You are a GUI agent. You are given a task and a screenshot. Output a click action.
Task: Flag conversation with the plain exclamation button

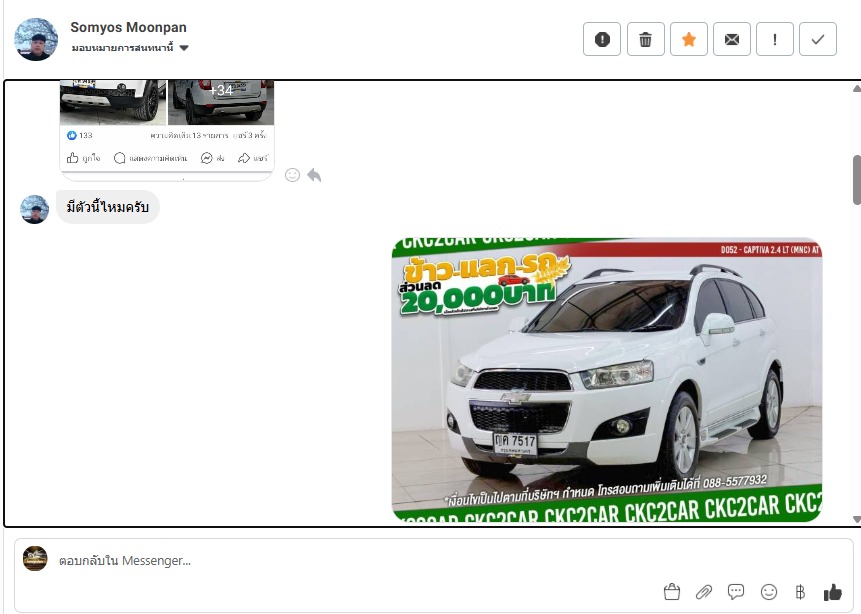pyautogui.click(x=775, y=39)
